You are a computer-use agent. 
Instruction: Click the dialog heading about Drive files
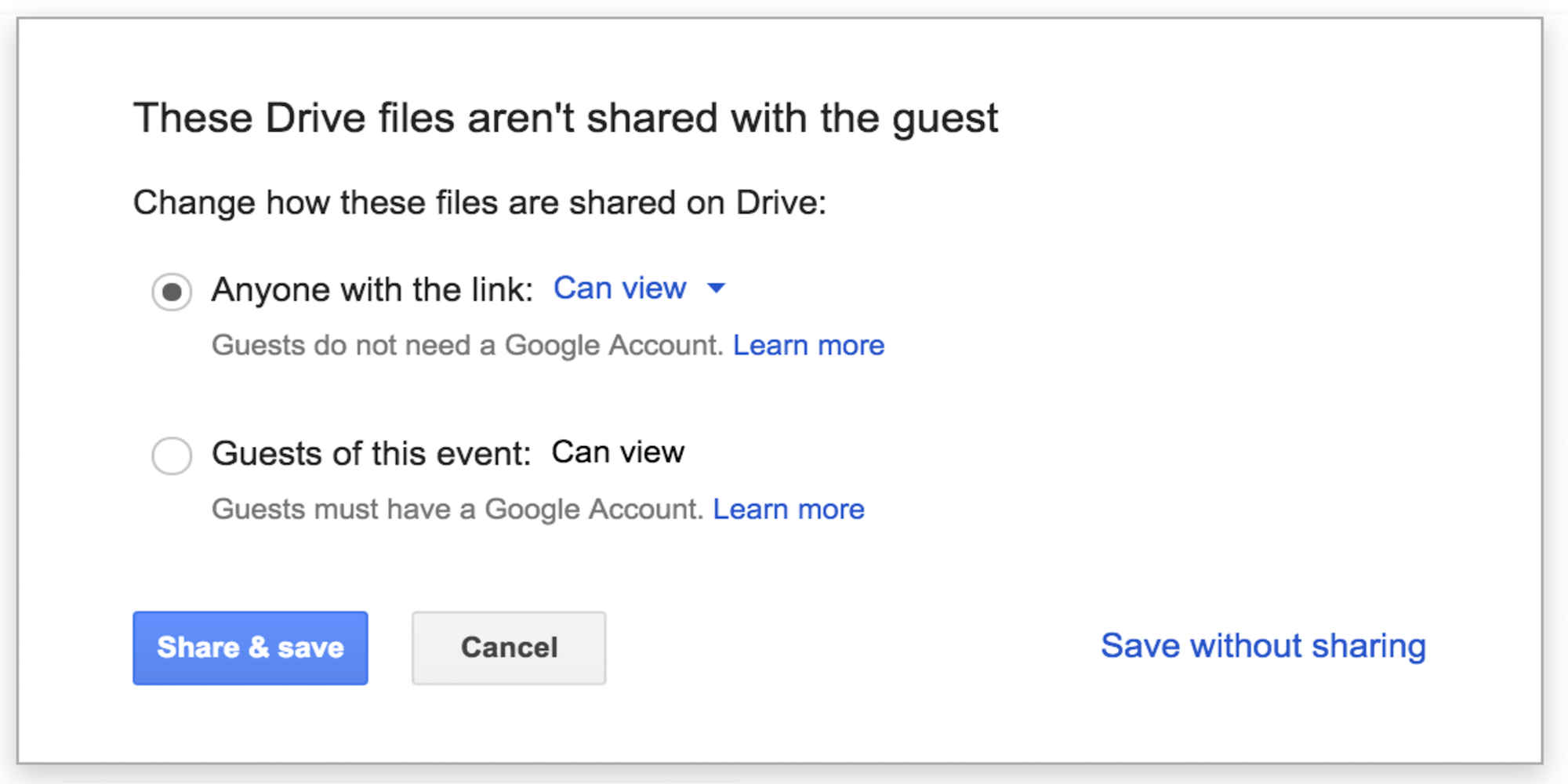pyautogui.click(x=564, y=118)
